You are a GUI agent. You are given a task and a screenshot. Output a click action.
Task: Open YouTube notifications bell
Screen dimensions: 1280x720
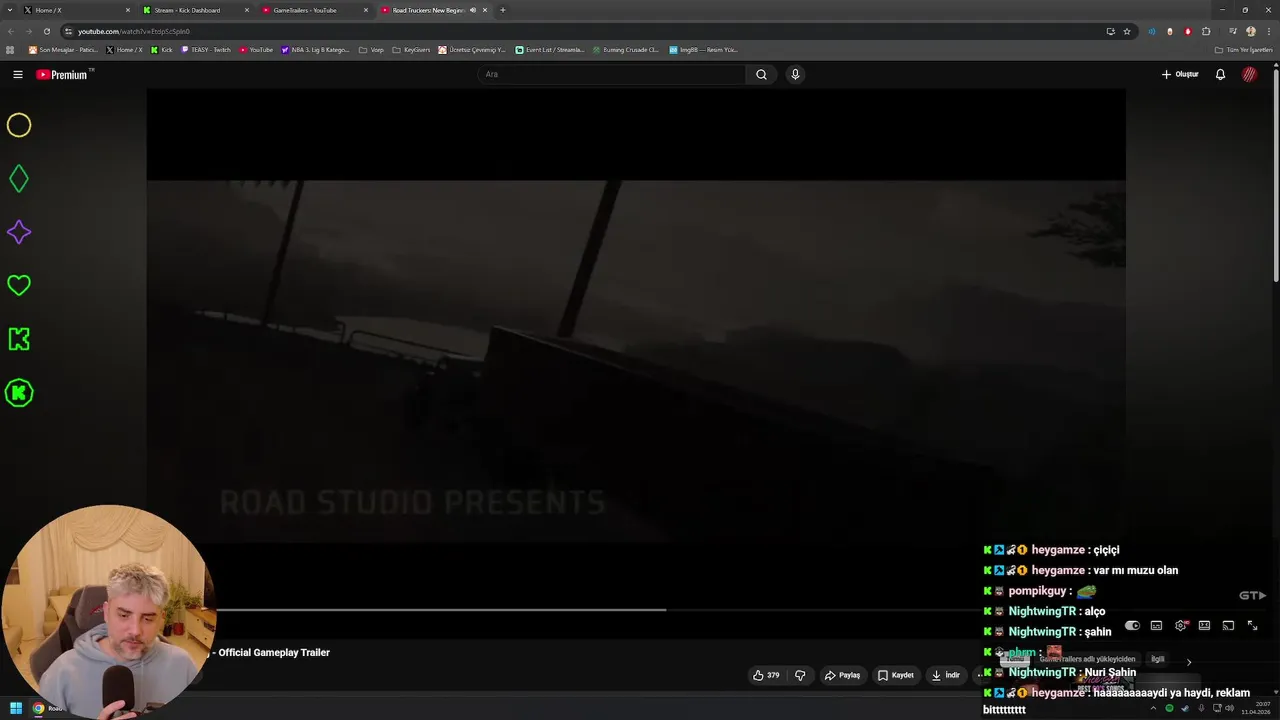pos(1220,74)
